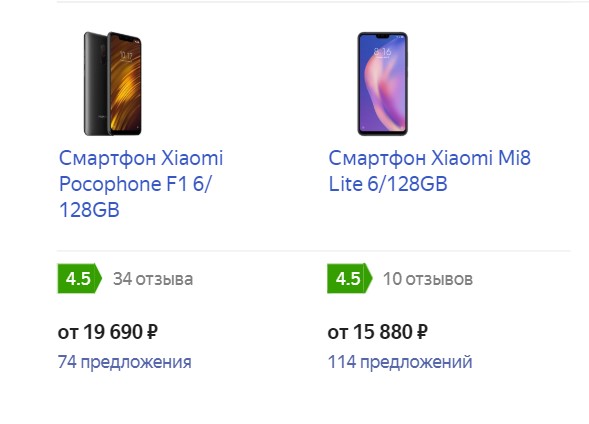Click the clock display on the Mi8 Lite image

(382, 51)
